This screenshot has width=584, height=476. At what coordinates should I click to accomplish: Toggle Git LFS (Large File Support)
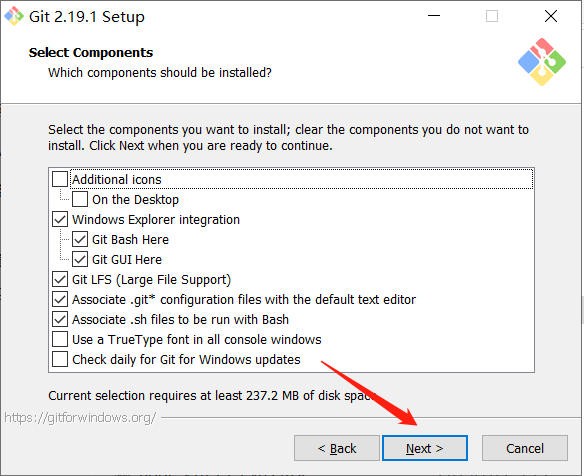point(60,279)
